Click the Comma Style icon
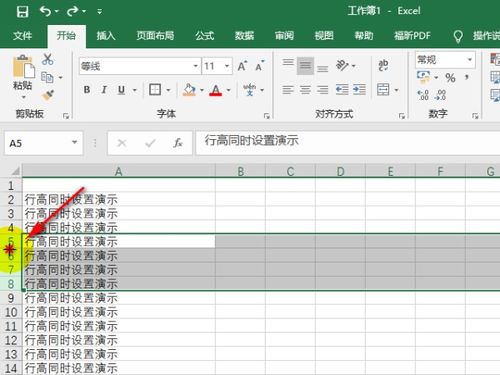The image size is (500, 375). [x=467, y=78]
